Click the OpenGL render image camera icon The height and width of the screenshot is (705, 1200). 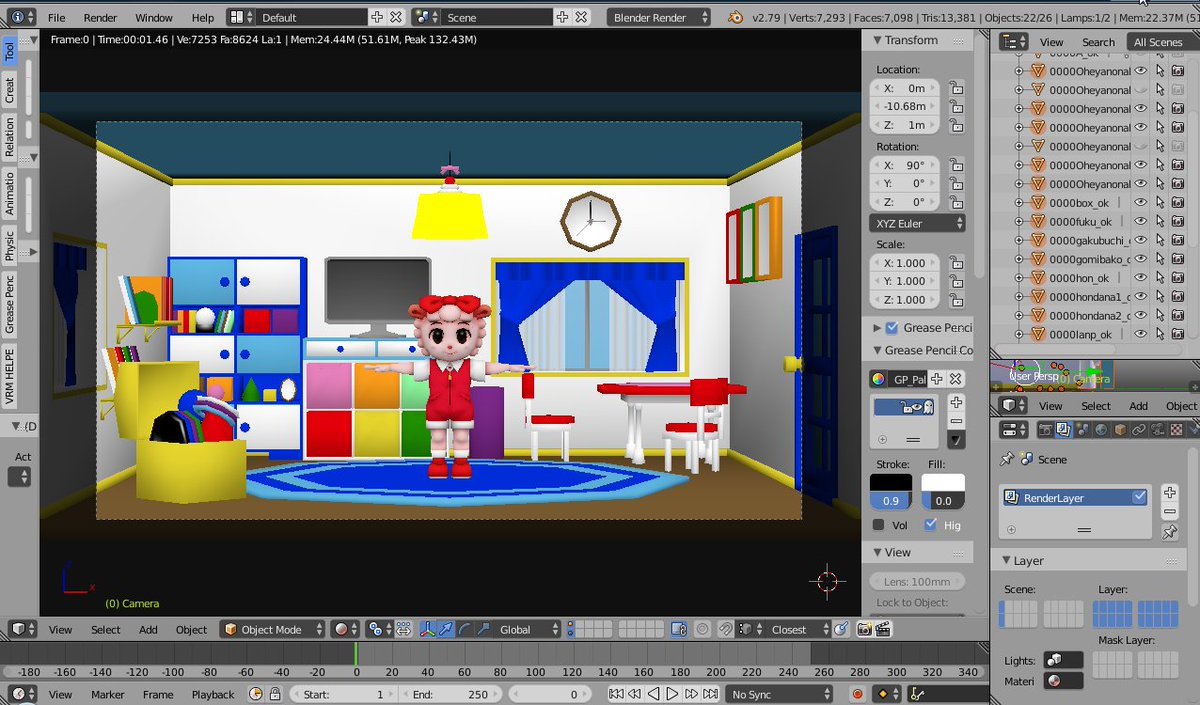tap(862, 629)
